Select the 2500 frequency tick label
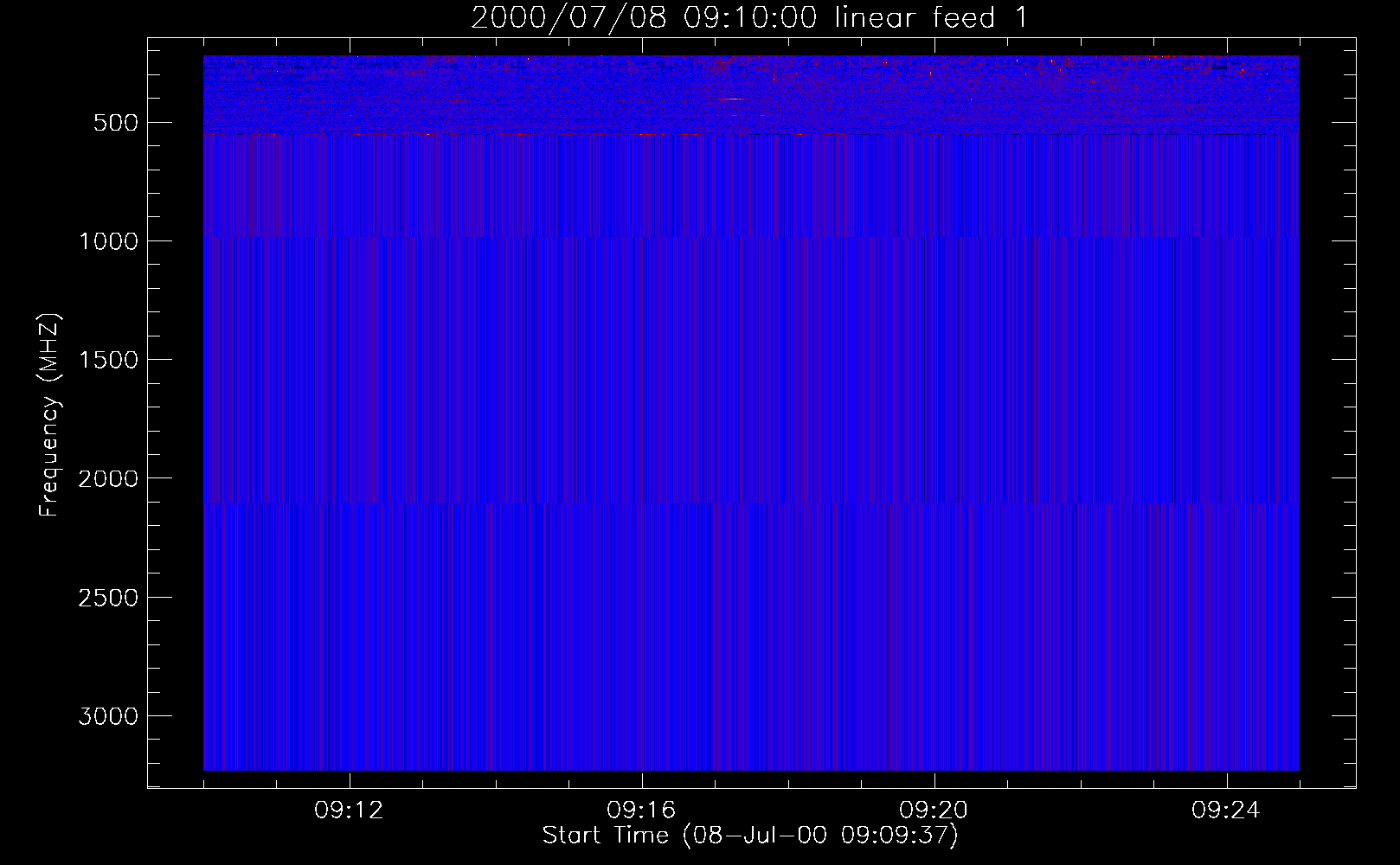The height and width of the screenshot is (865, 1400). (x=108, y=598)
